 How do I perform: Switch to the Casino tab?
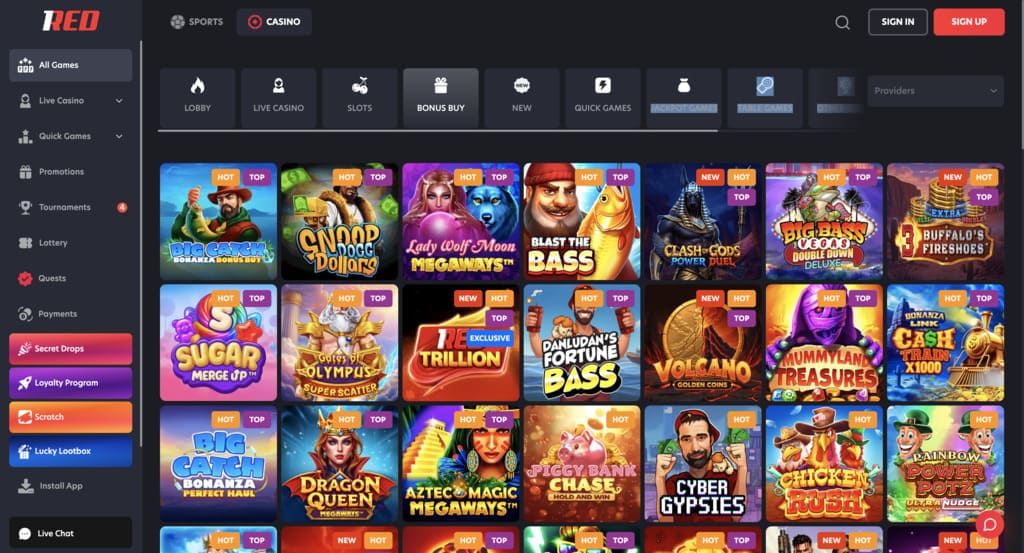tap(274, 22)
